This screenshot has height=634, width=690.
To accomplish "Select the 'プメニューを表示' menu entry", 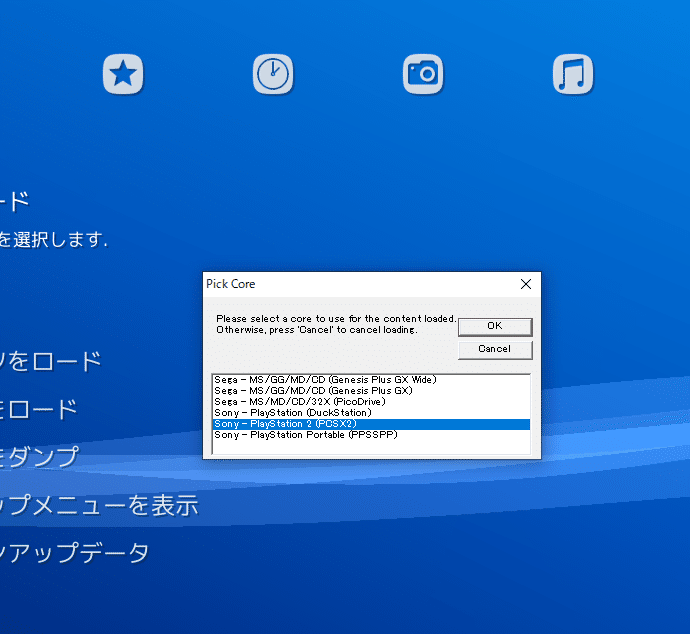I will (99, 505).
